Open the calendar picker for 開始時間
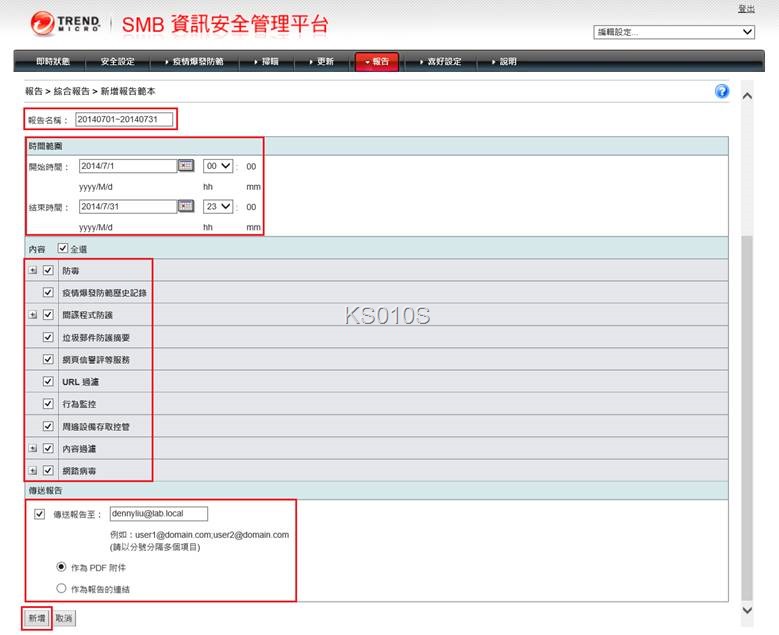 [x=186, y=165]
